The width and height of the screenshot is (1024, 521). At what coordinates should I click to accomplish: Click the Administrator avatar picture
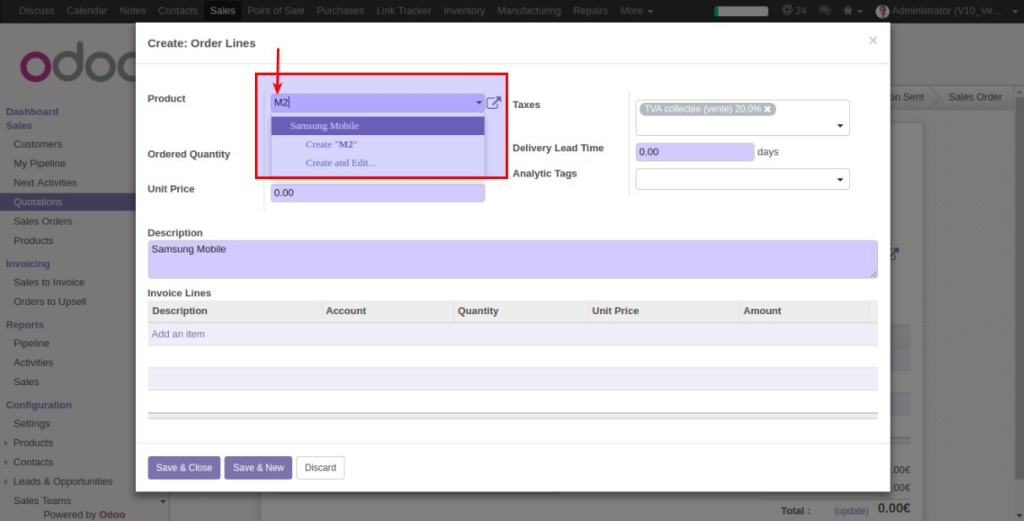pyautogui.click(x=882, y=11)
